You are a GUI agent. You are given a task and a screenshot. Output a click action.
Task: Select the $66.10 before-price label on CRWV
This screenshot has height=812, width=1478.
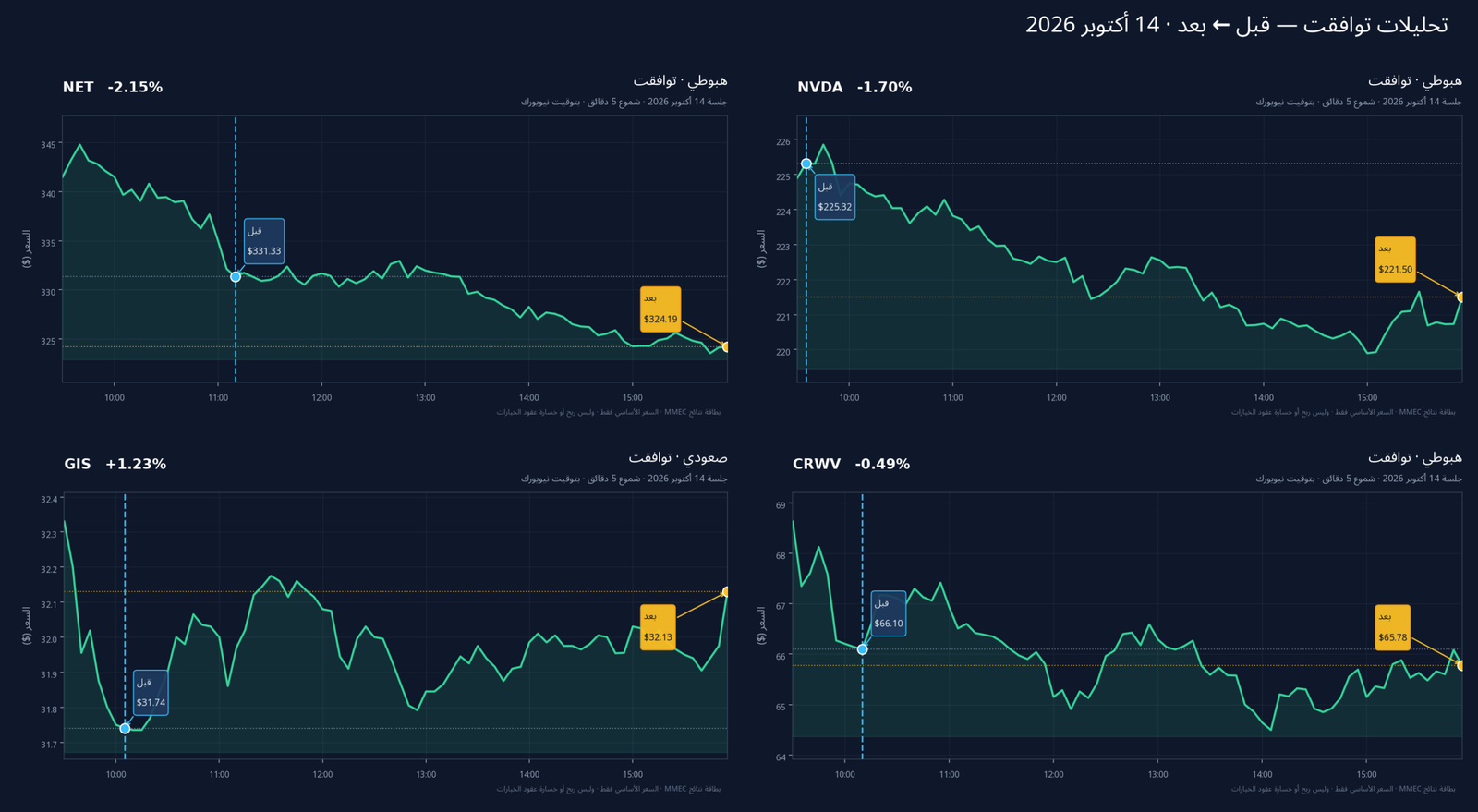[x=889, y=614]
